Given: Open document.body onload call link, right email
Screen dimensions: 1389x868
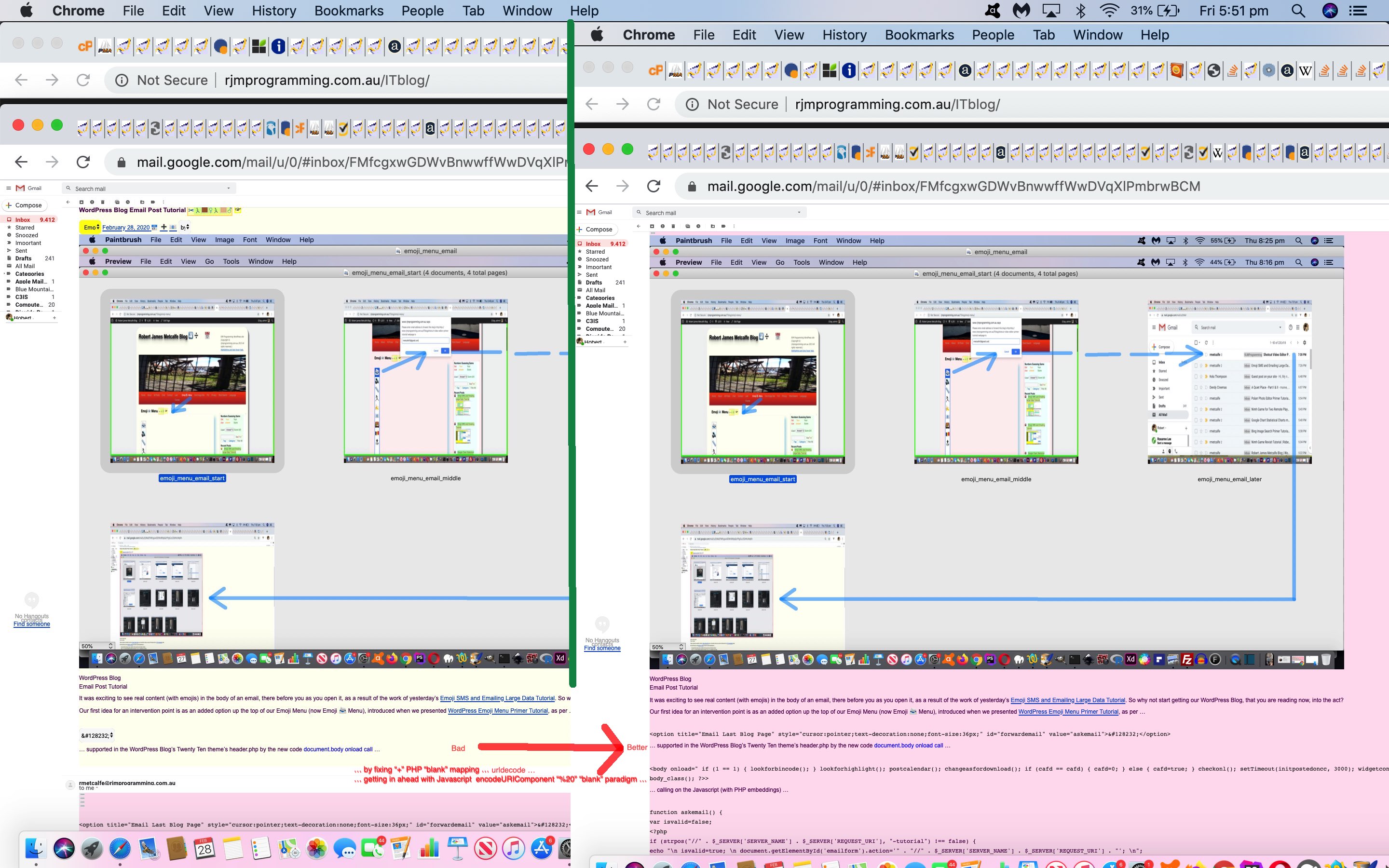Looking at the screenshot, I should (x=909, y=745).
